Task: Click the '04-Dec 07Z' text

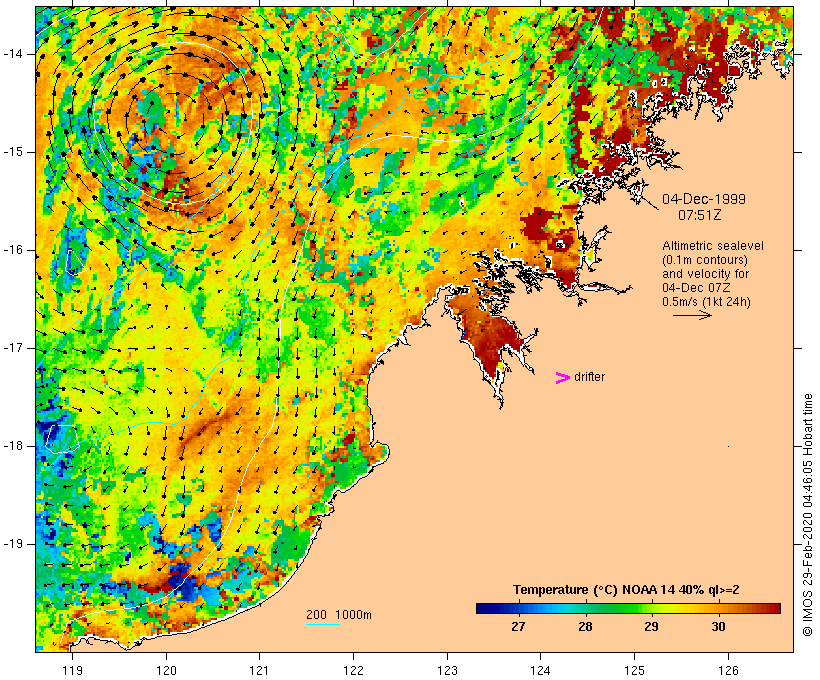Action: (x=696, y=288)
